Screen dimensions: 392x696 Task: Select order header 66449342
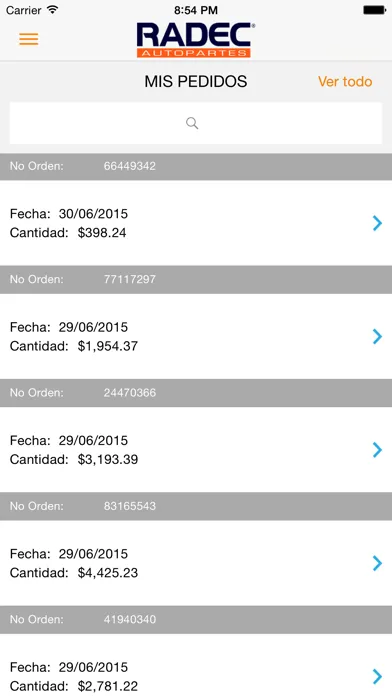click(x=196, y=166)
